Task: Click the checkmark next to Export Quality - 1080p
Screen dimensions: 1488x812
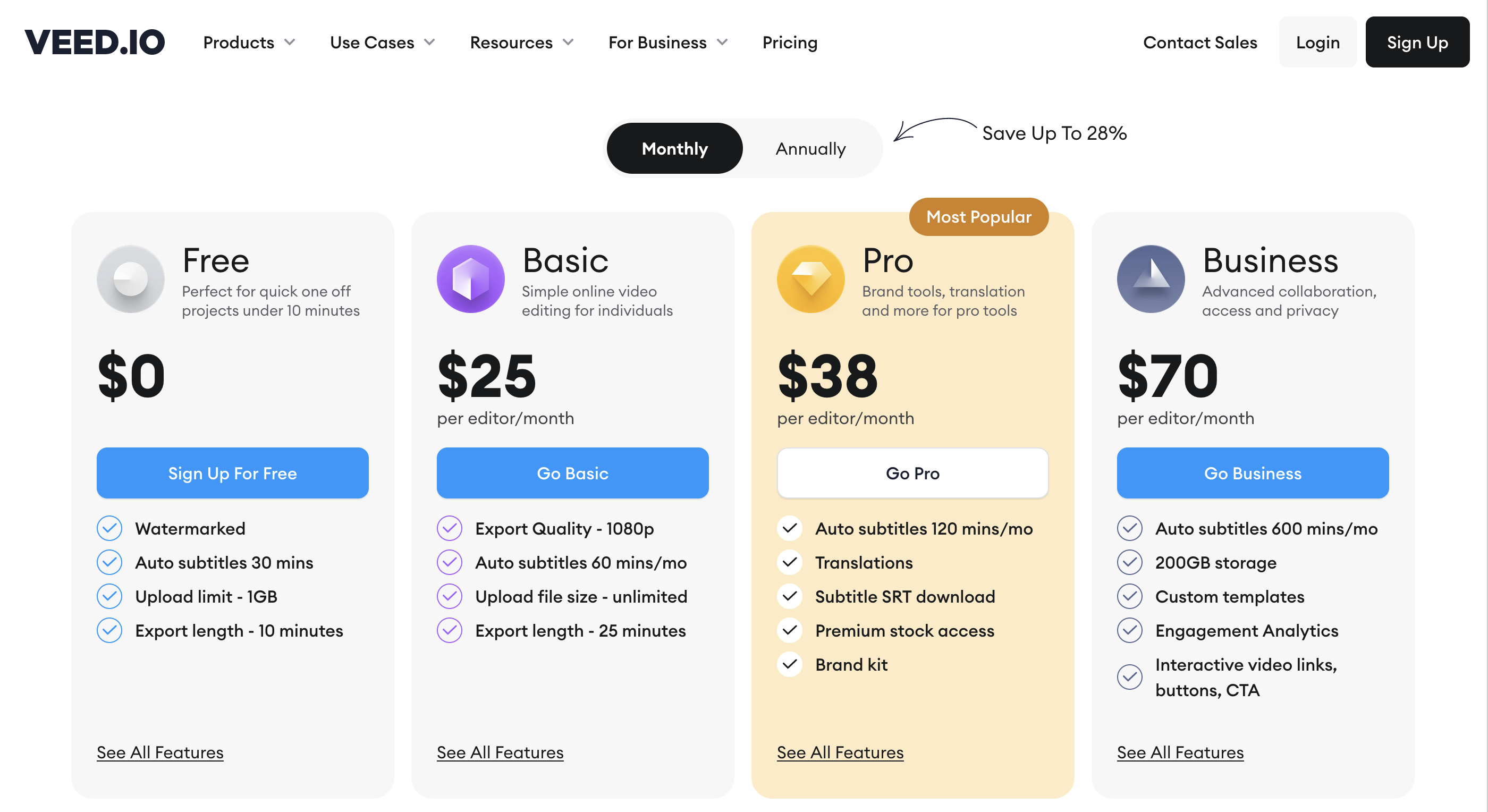Action: 450,528
